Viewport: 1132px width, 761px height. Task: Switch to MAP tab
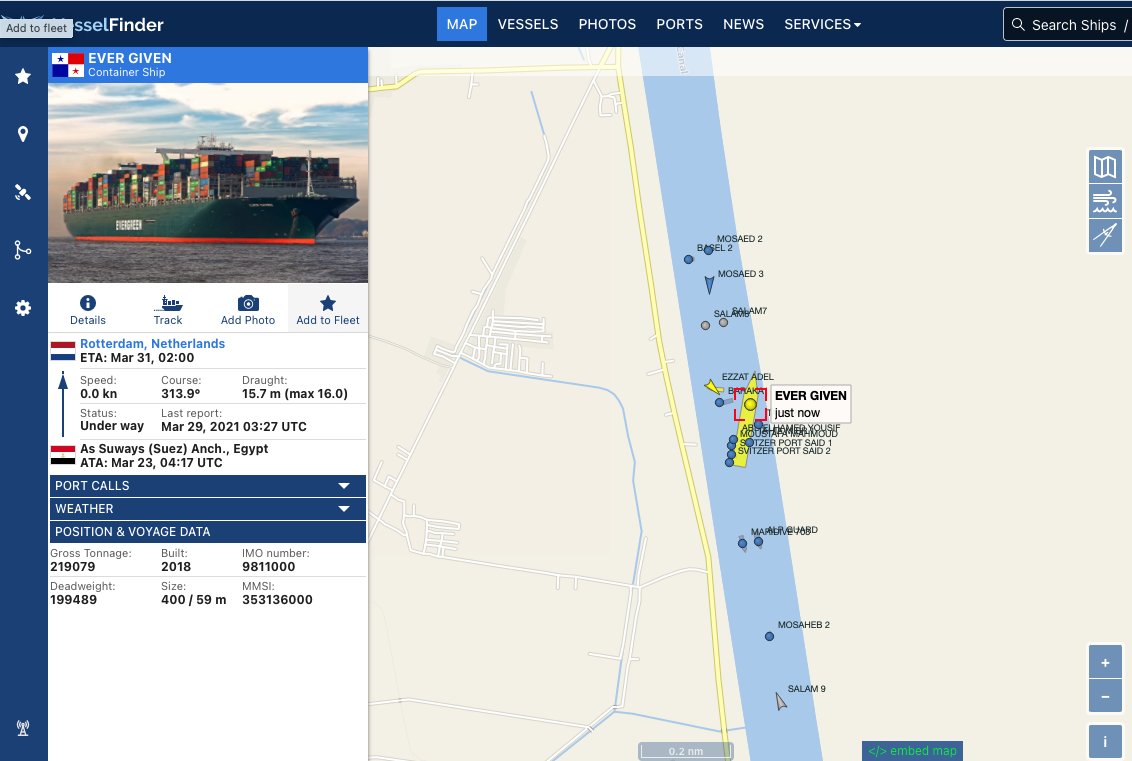coord(461,24)
